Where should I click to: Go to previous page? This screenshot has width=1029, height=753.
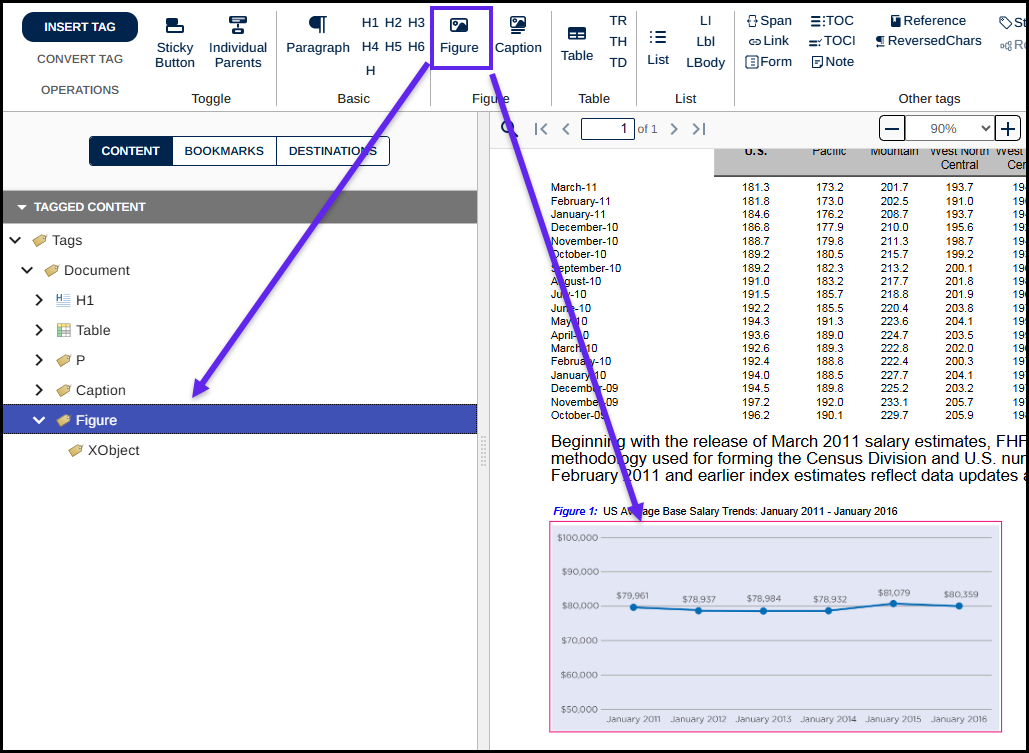pyautogui.click(x=566, y=129)
